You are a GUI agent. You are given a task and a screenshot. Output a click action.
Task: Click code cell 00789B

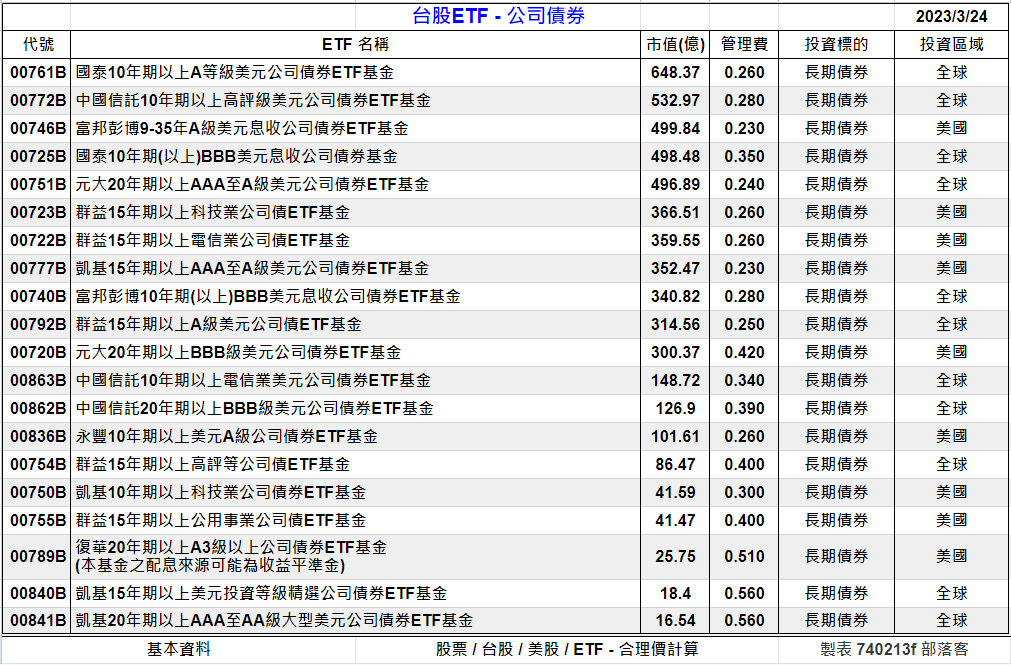(x=38, y=557)
